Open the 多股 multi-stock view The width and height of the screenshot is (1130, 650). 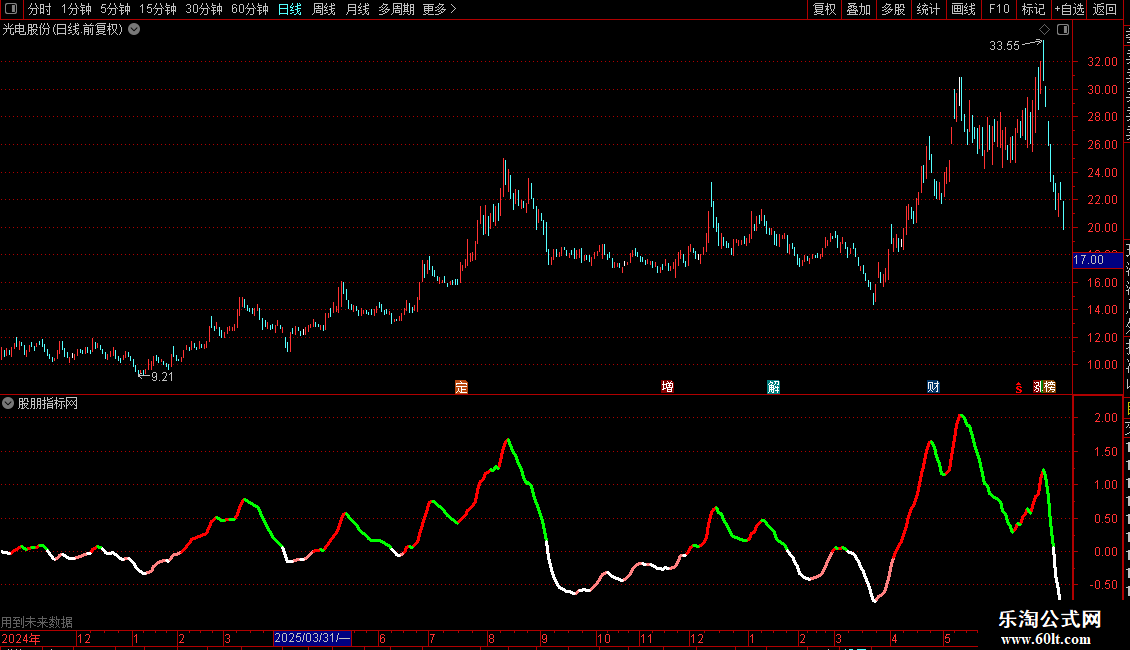(893, 9)
